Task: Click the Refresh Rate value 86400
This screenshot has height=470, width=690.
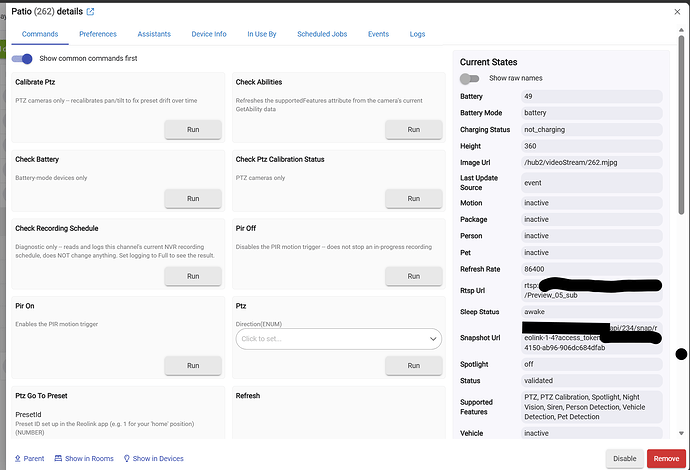Action: click(592, 269)
